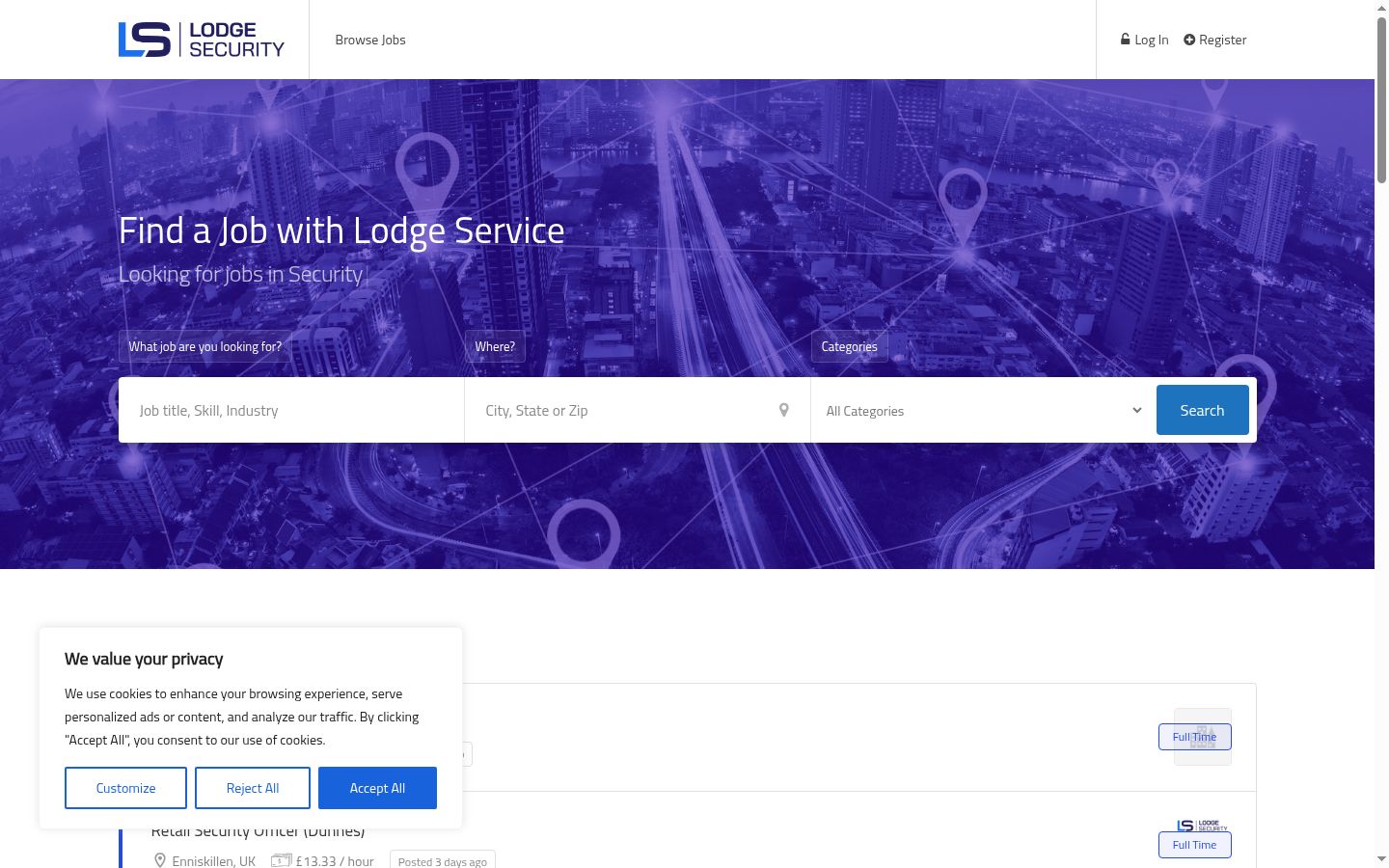Open the Log In link
This screenshot has height=868, width=1389.
pyautogui.click(x=1144, y=40)
